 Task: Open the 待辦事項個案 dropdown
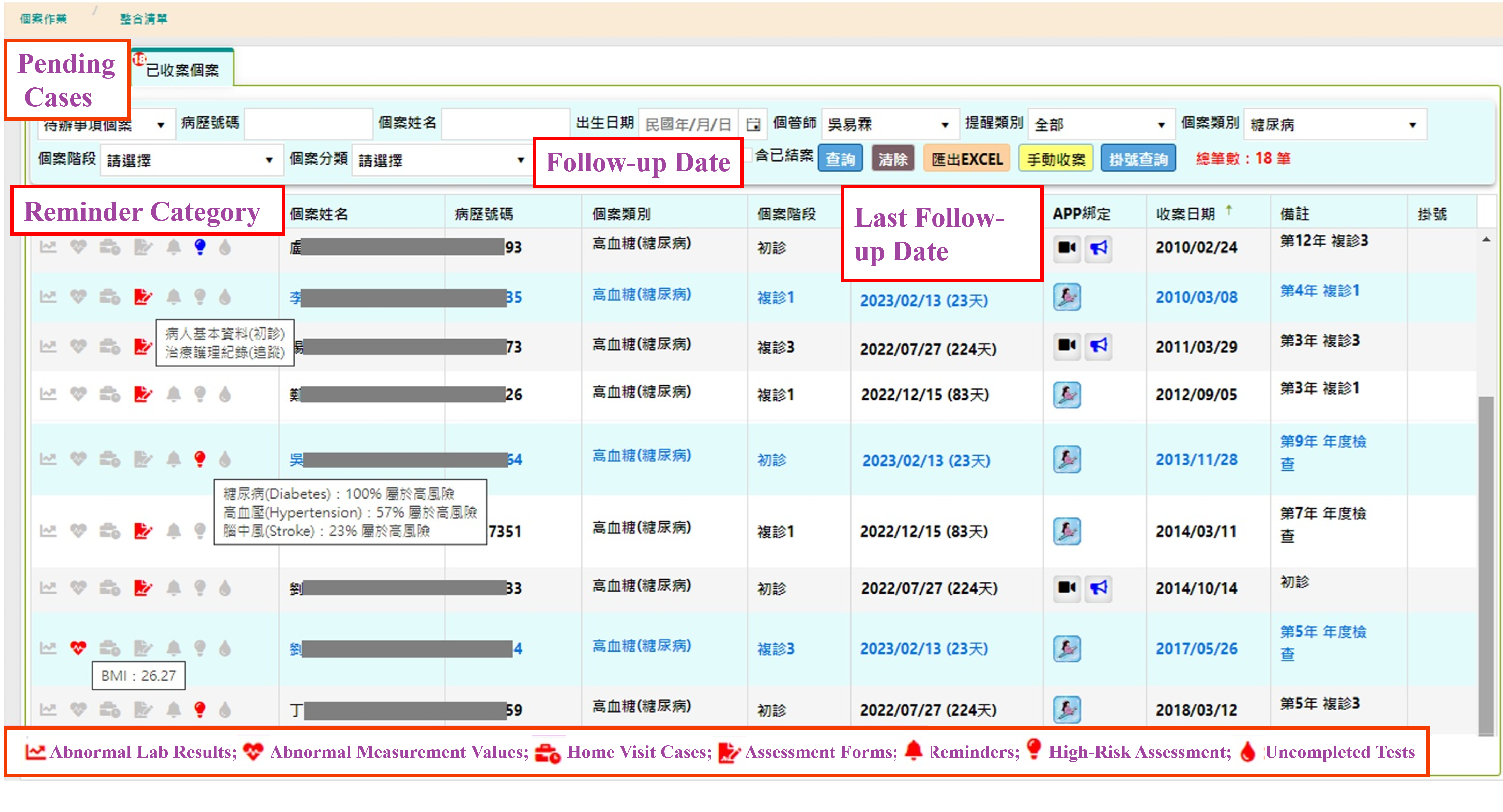(106, 125)
